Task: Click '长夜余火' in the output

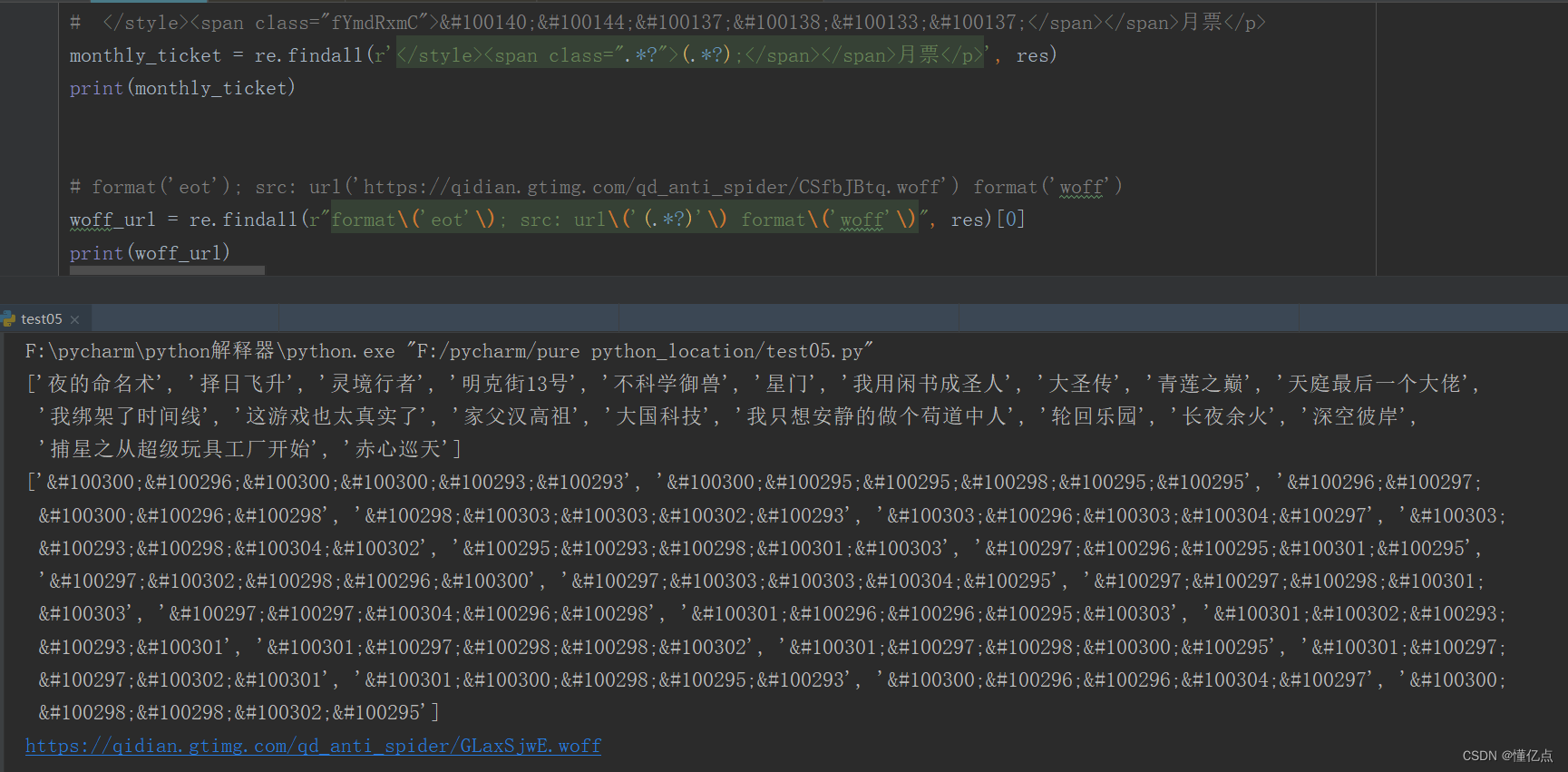Action: click(x=1224, y=416)
